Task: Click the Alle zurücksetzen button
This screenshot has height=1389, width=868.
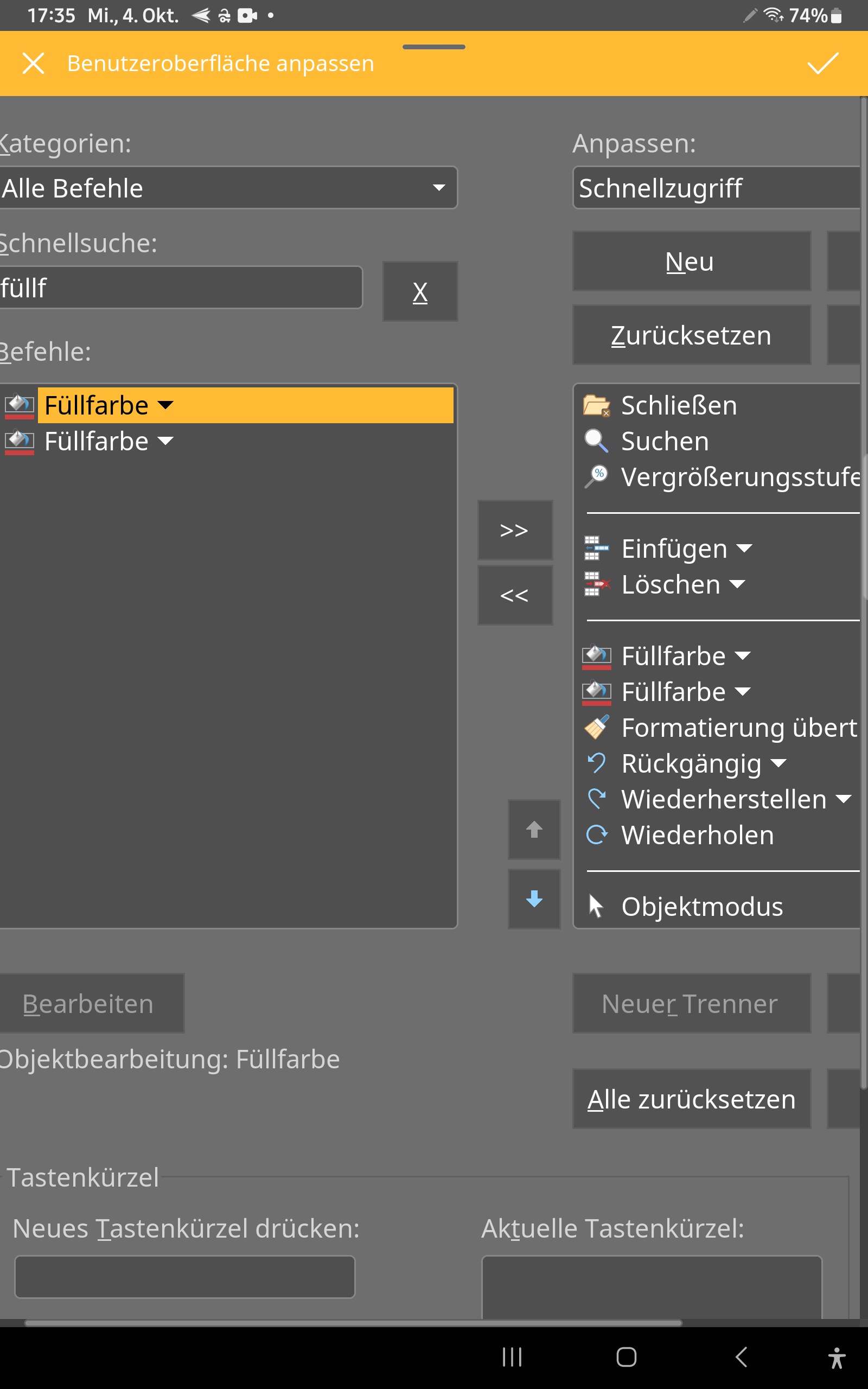Action: pyautogui.click(x=691, y=1099)
